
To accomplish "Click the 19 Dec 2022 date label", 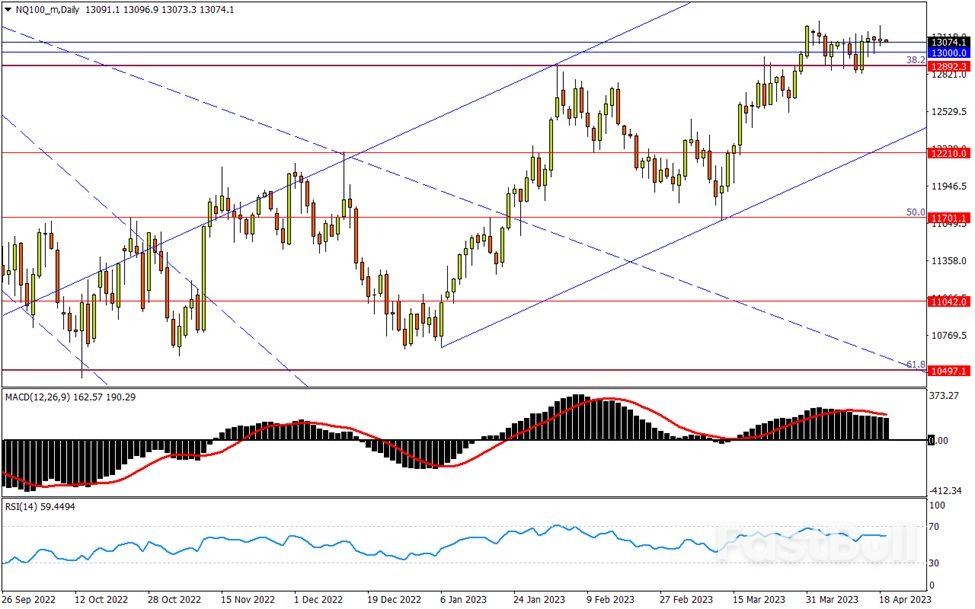I will [394, 600].
